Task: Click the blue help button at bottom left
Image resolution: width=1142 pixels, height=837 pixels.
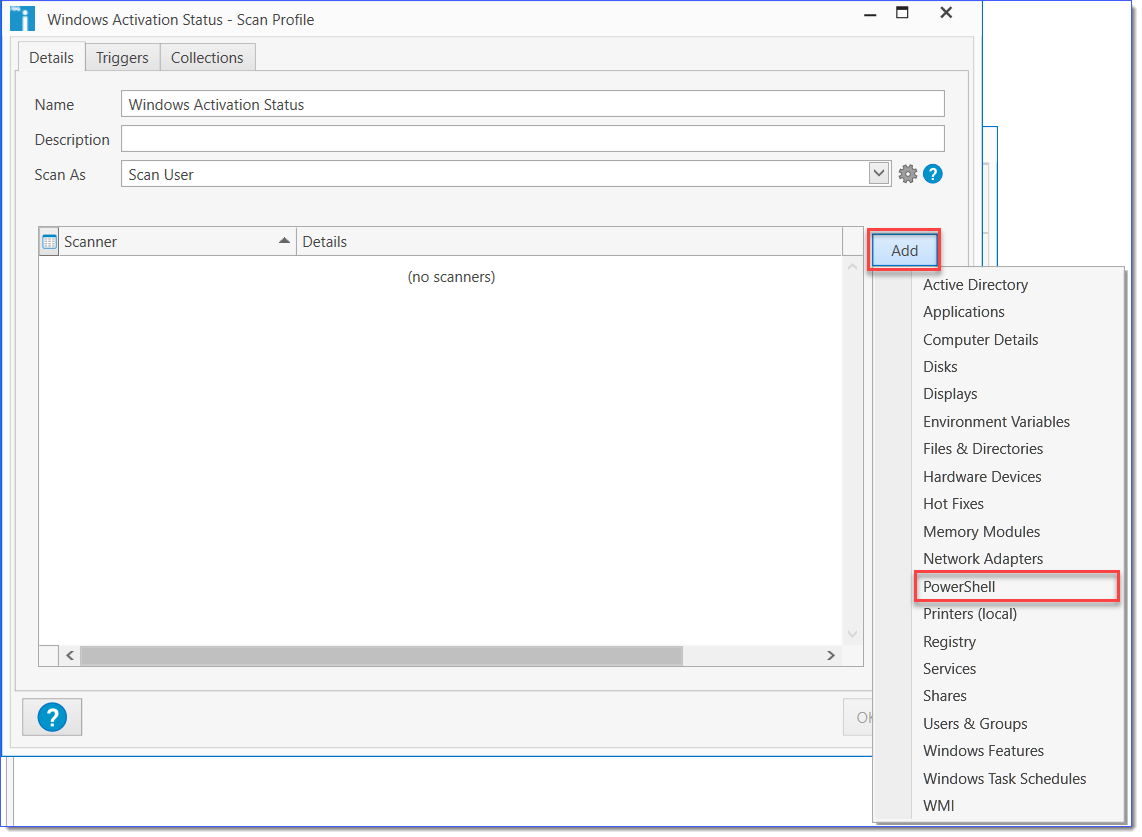Action: (x=52, y=717)
